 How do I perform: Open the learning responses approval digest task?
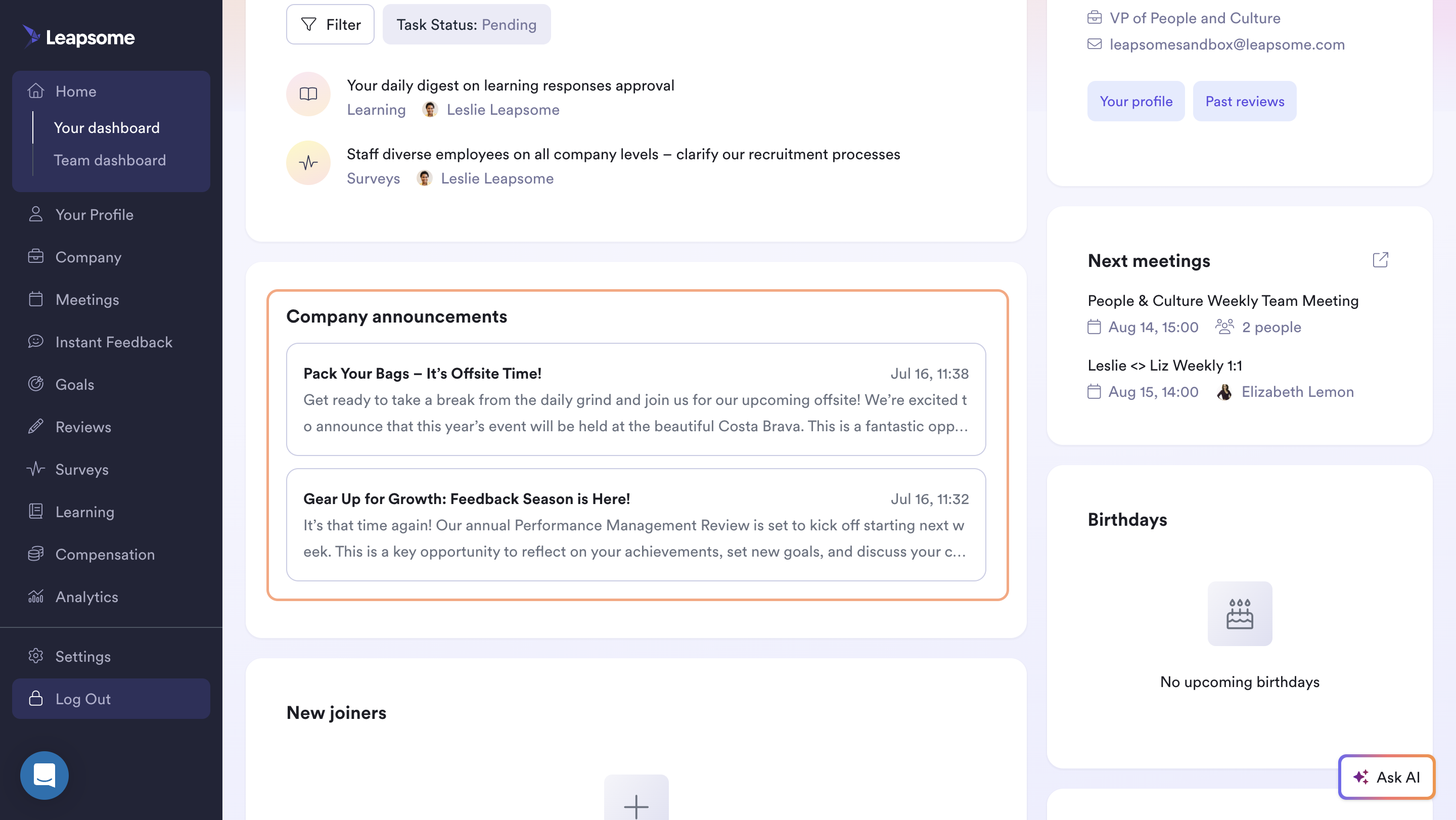click(x=511, y=85)
